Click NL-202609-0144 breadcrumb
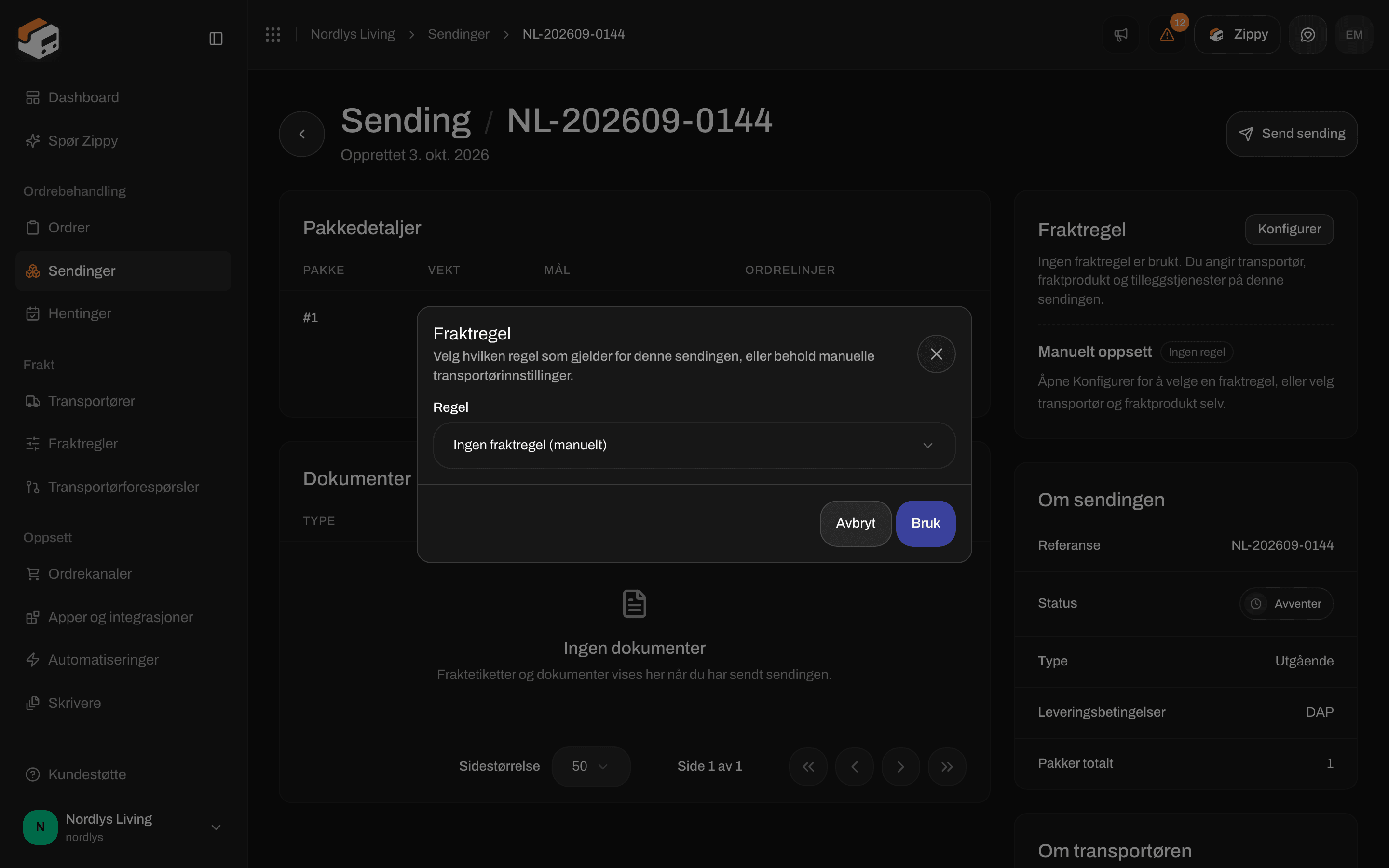1389x868 pixels. click(573, 34)
